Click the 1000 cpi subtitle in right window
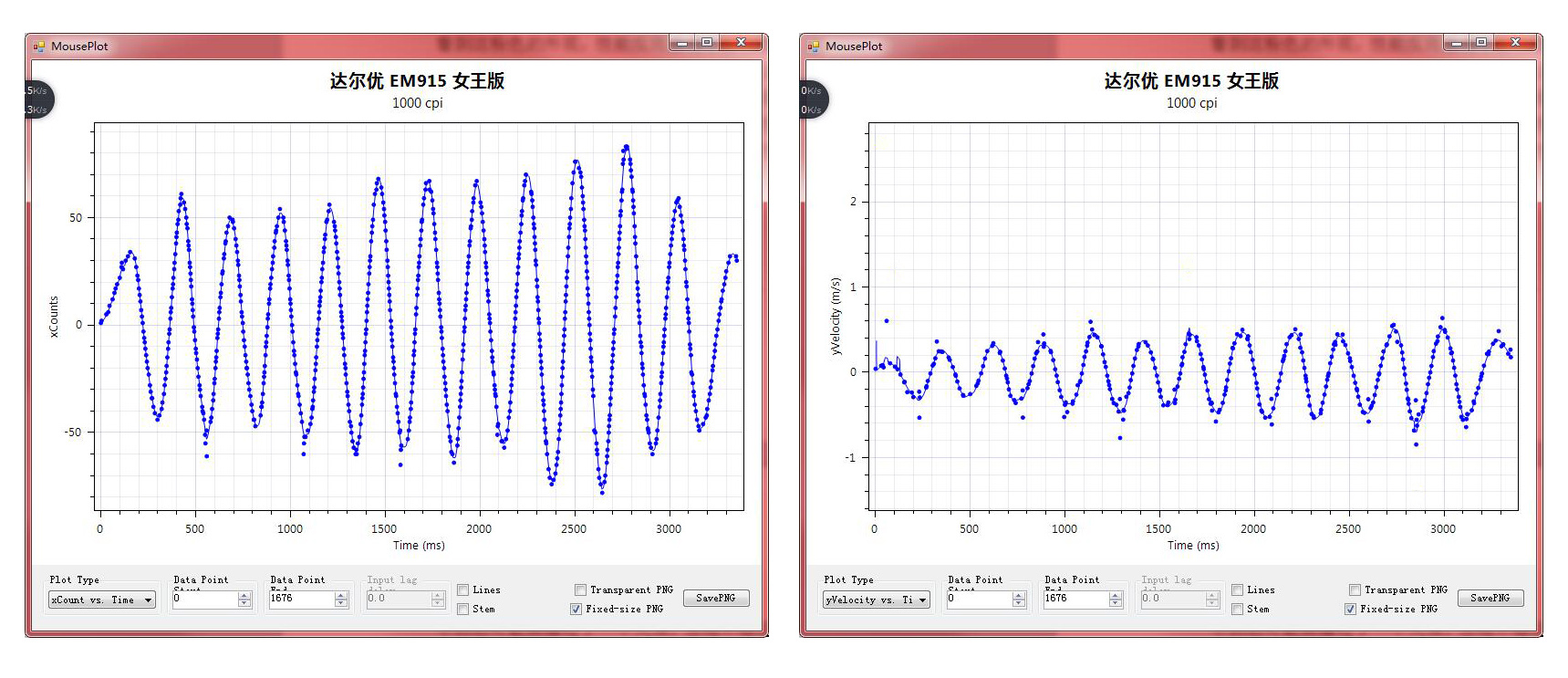 tap(1191, 103)
